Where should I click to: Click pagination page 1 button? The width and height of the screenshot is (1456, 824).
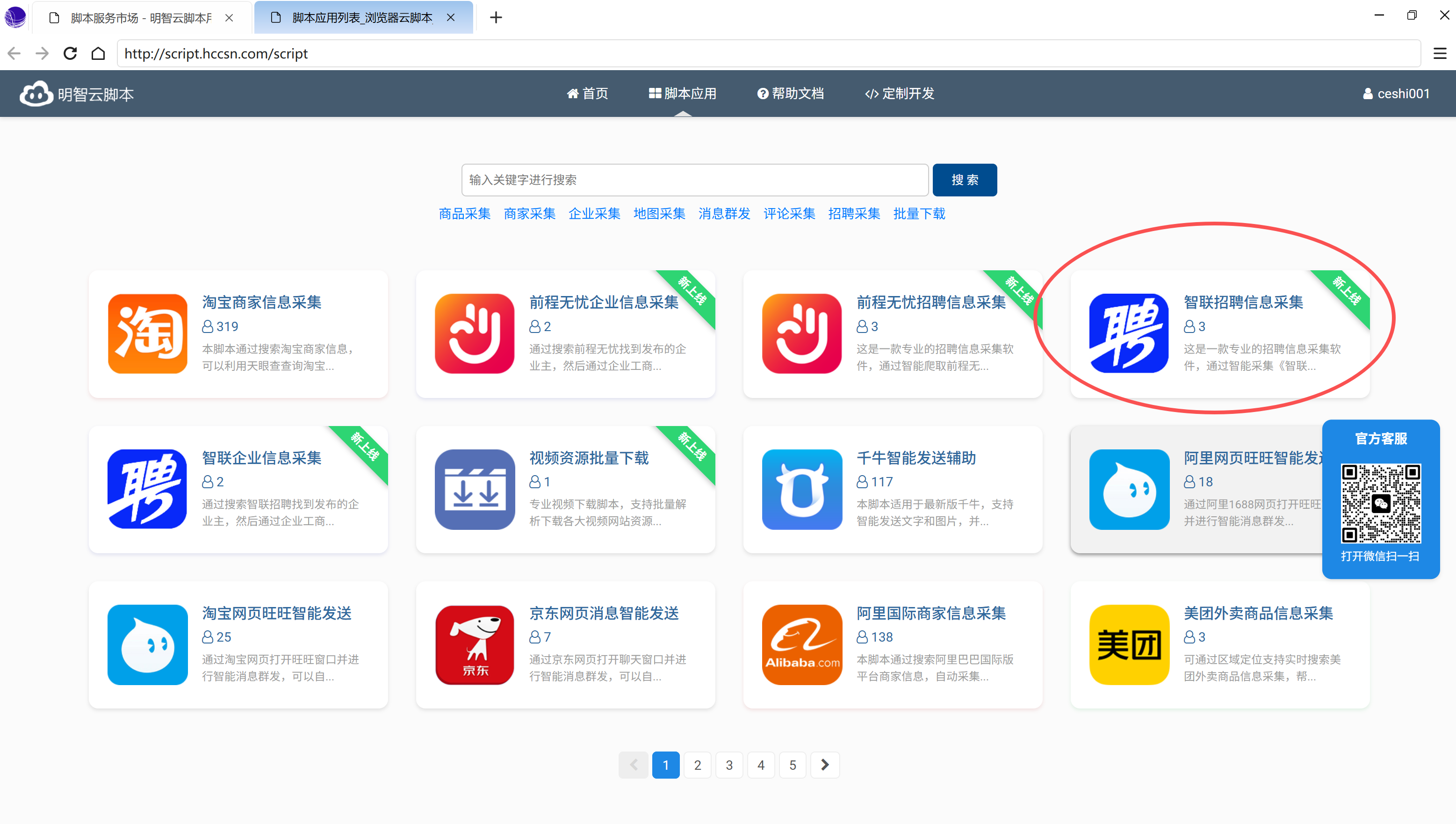click(x=666, y=765)
